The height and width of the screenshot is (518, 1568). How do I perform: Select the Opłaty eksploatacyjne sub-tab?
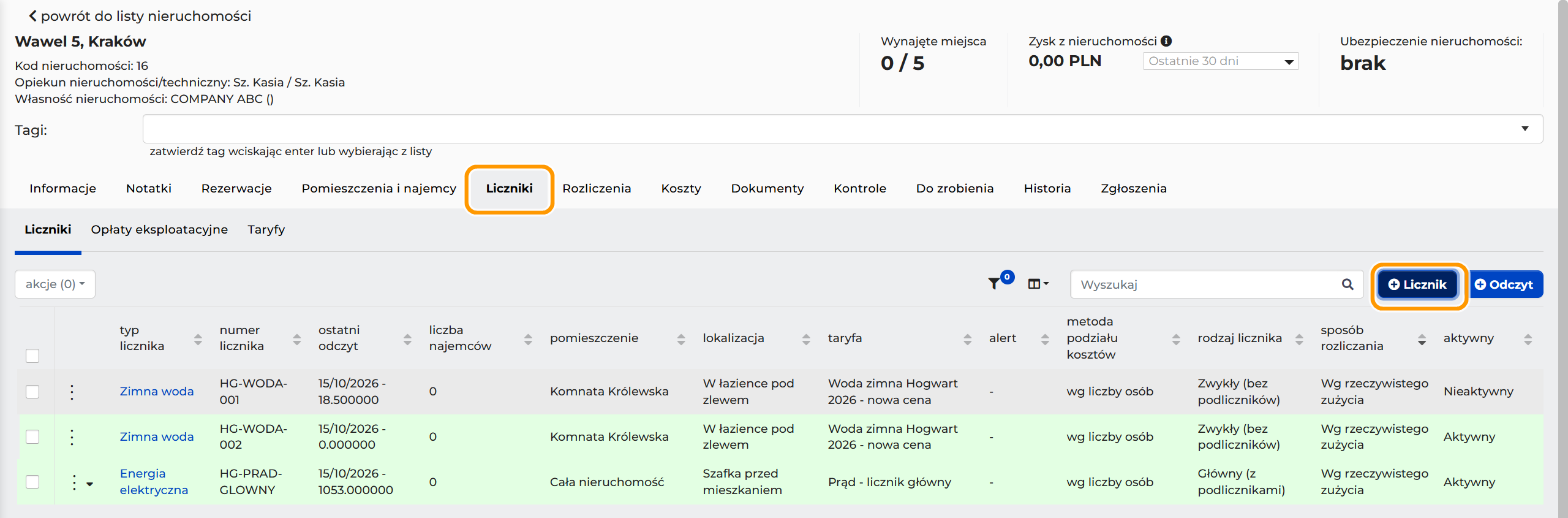pos(160,229)
